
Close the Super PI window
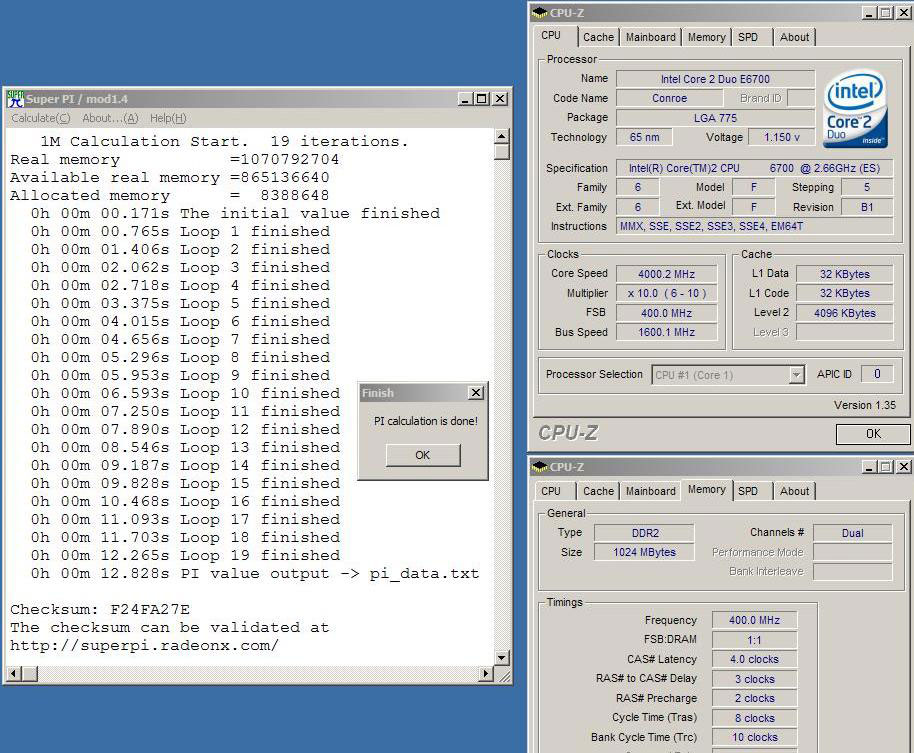(500, 99)
